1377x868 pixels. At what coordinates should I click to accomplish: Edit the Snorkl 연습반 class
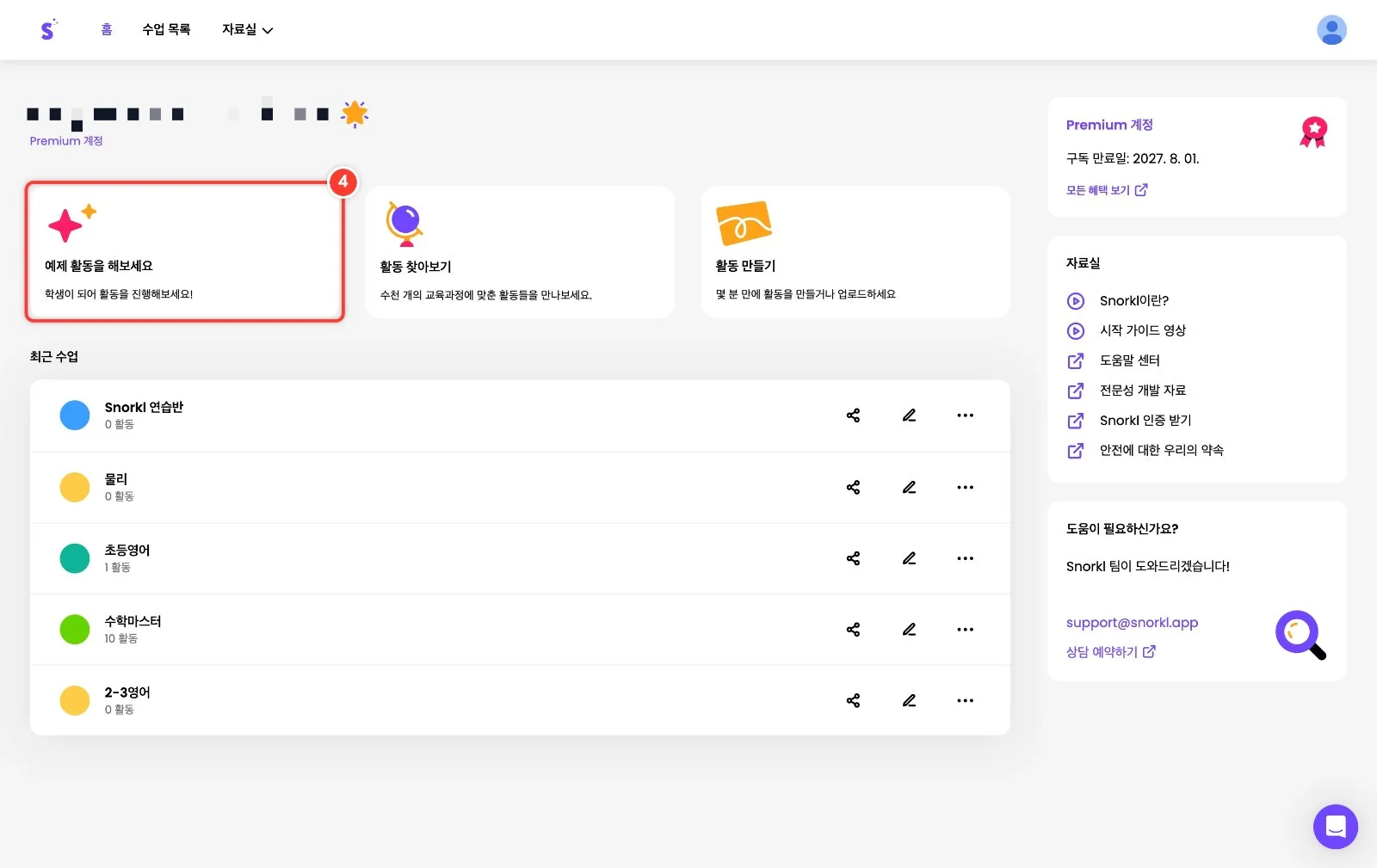(909, 416)
